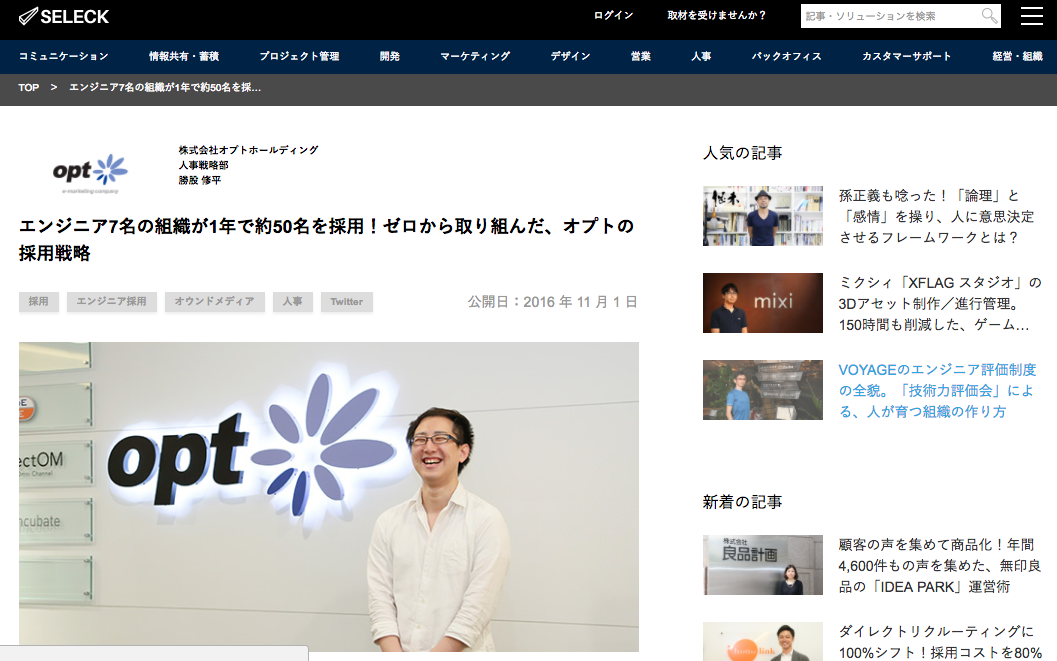Open the カスタマーサポート category

pos(907,57)
